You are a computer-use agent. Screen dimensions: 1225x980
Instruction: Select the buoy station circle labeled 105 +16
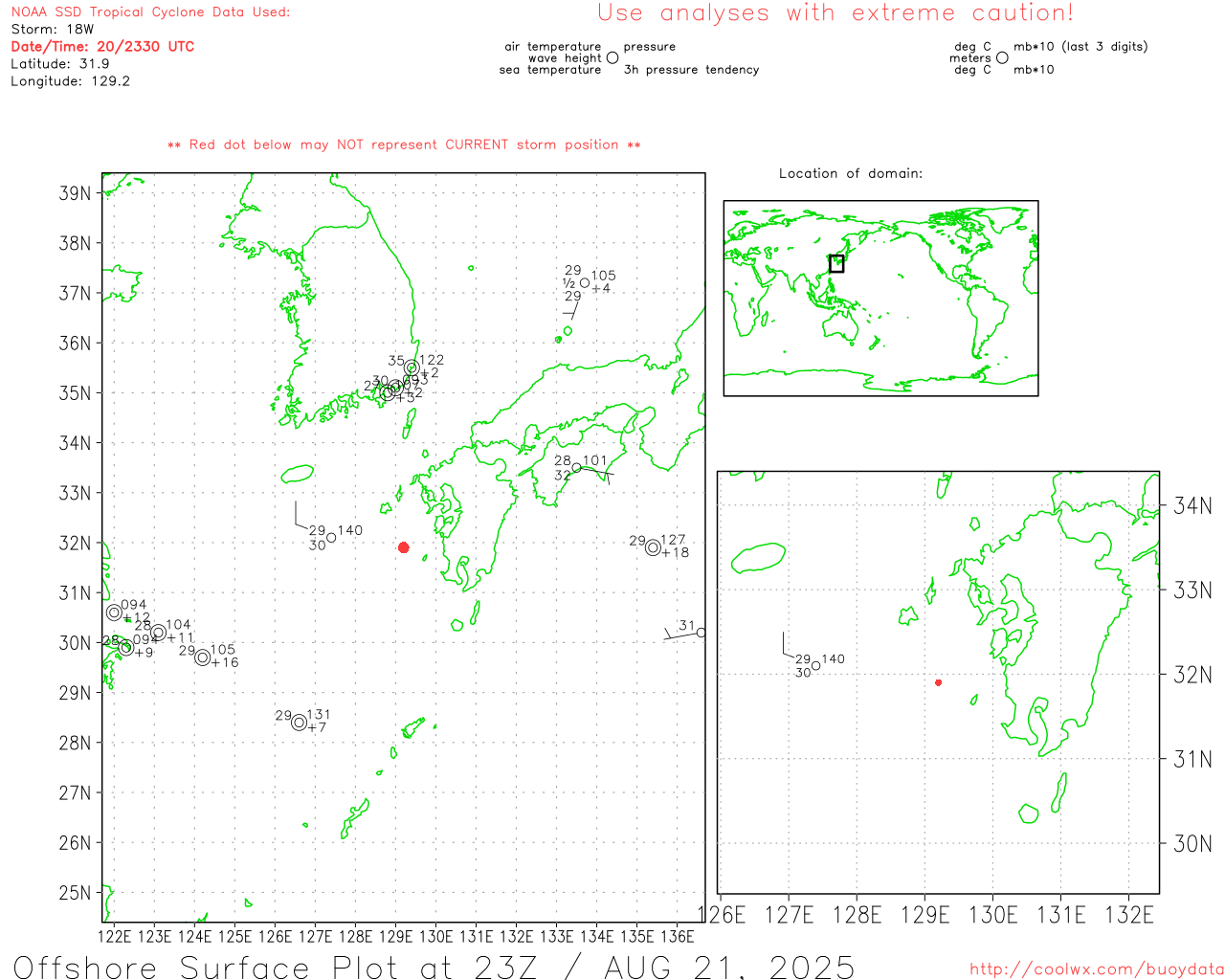202,657
